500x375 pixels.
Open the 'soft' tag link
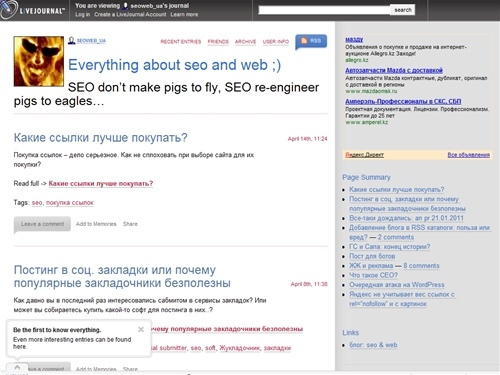click(x=210, y=348)
